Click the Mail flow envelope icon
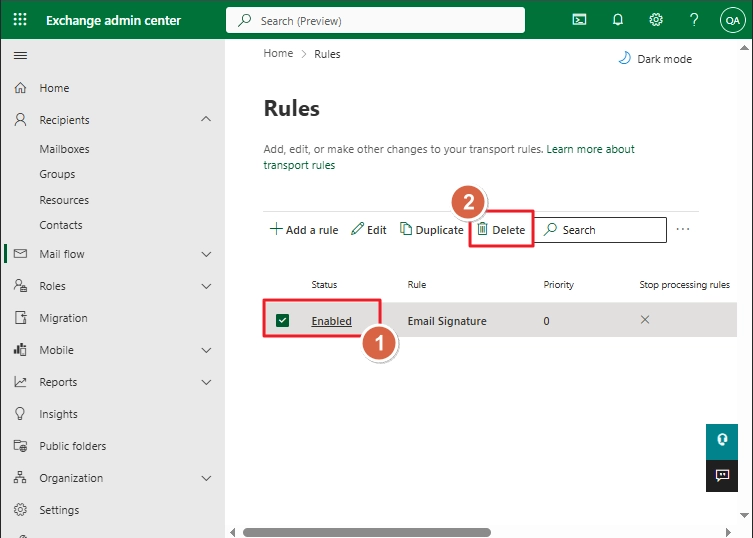753x538 pixels. tap(20, 254)
